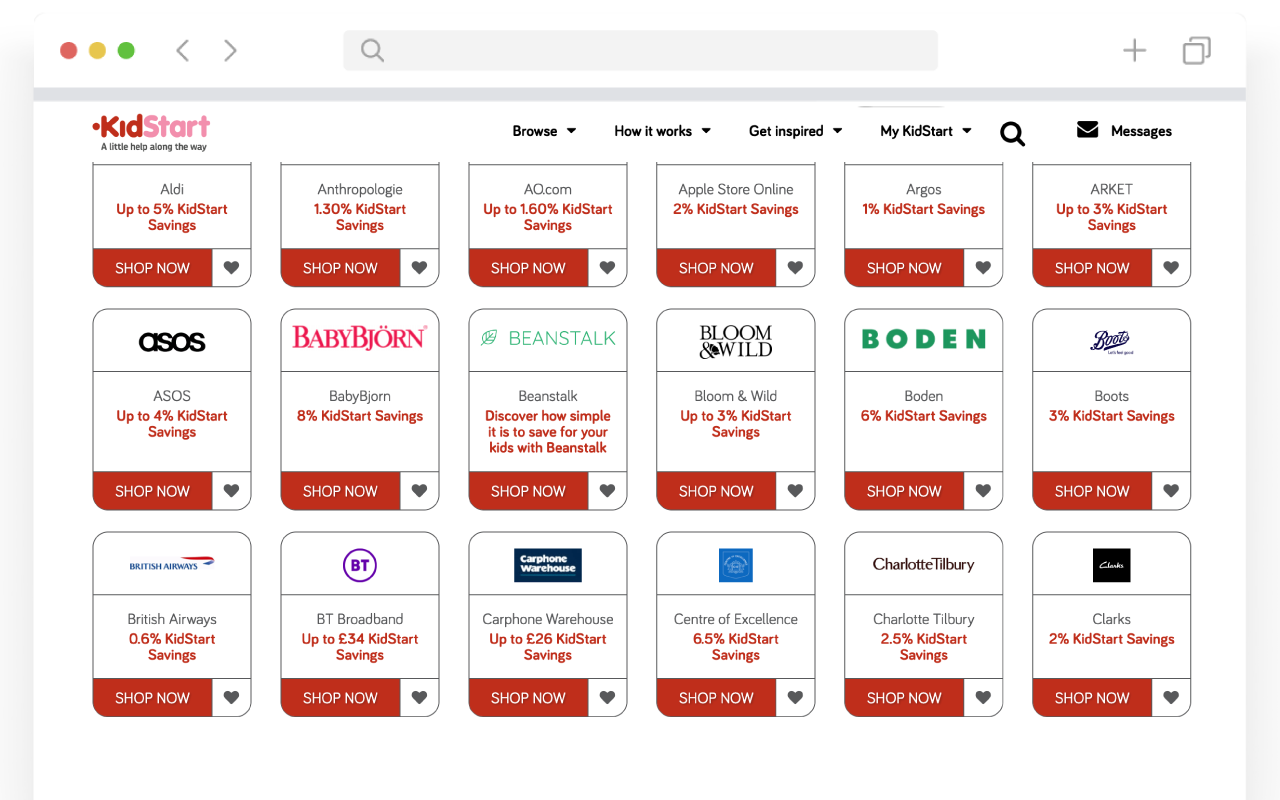Viewport: 1280px width, 800px height.
Task: Add Beanstalk to favourites heart
Action: tap(607, 491)
